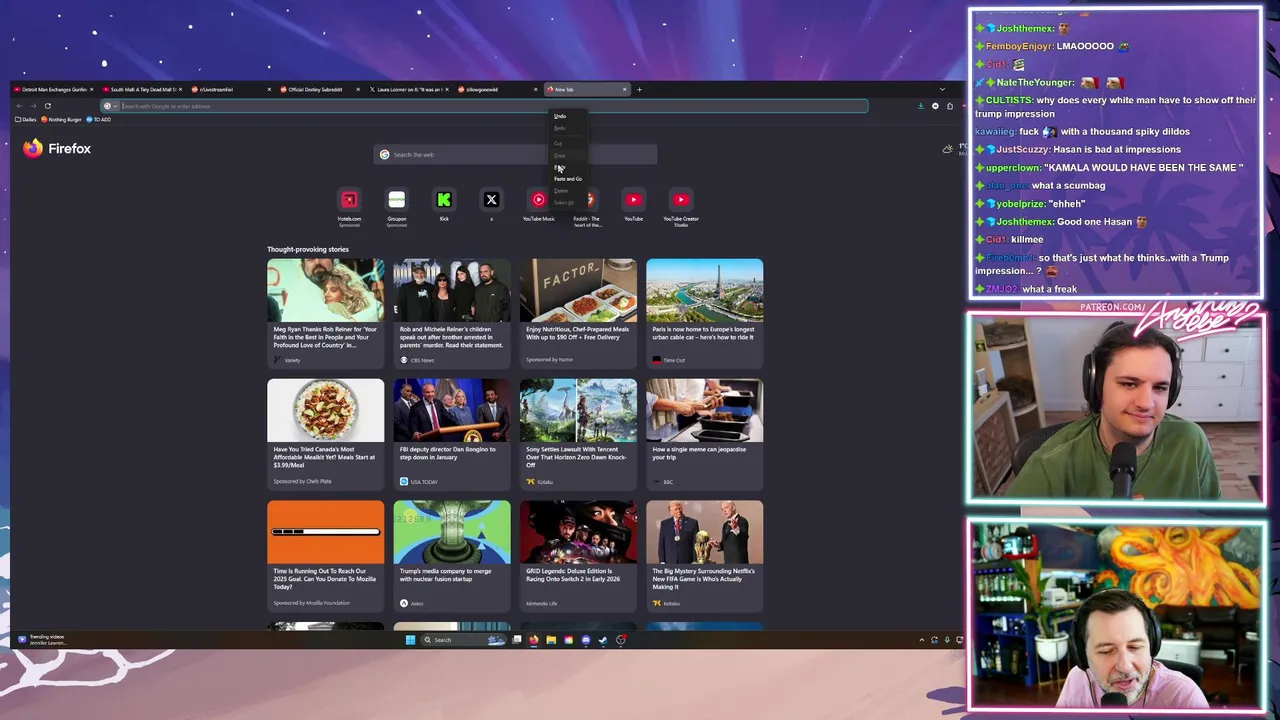The height and width of the screenshot is (720, 1280).
Task: Open Mozilla donation Time Is Running Out card
Action: 325,555
